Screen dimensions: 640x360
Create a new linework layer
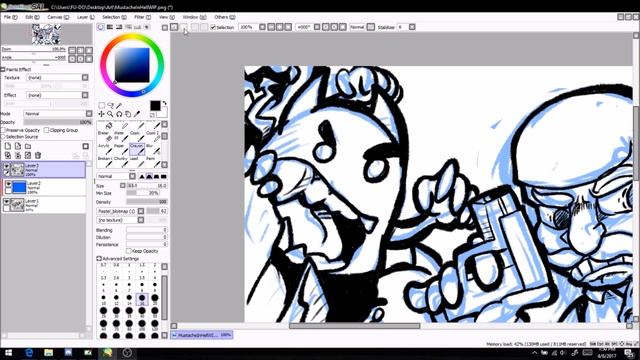point(18,146)
